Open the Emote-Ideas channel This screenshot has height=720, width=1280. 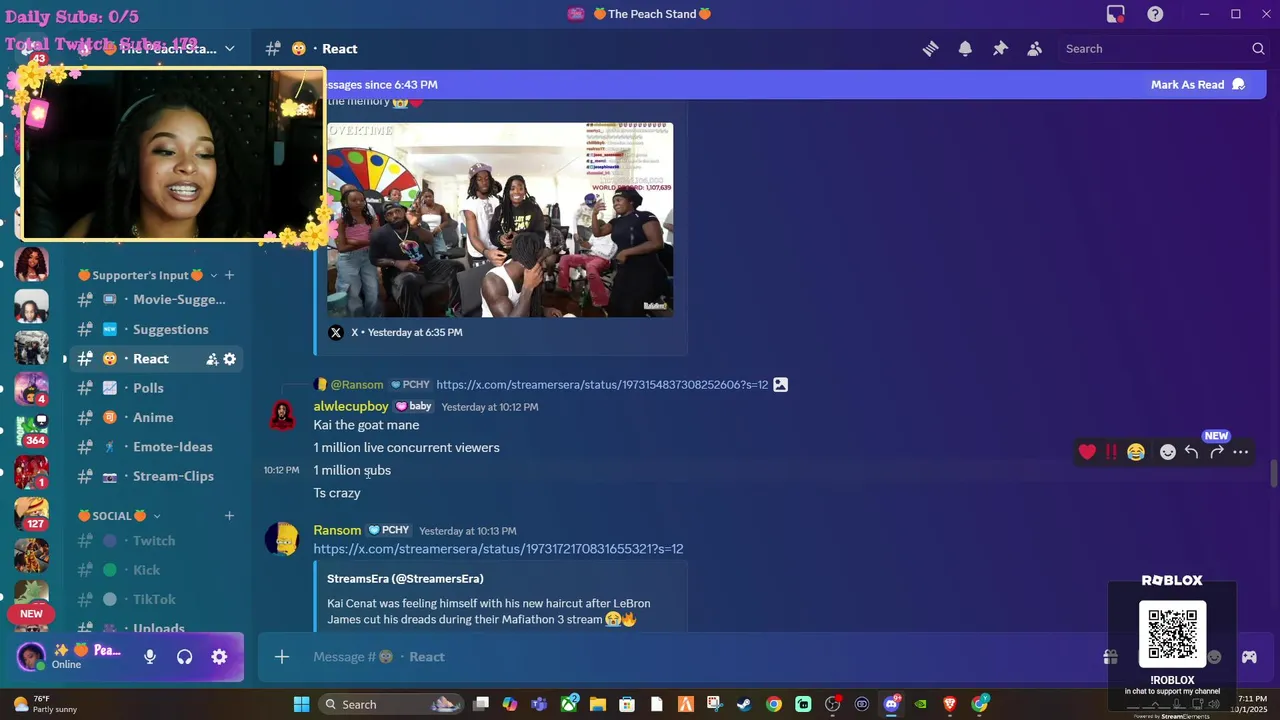(156, 447)
